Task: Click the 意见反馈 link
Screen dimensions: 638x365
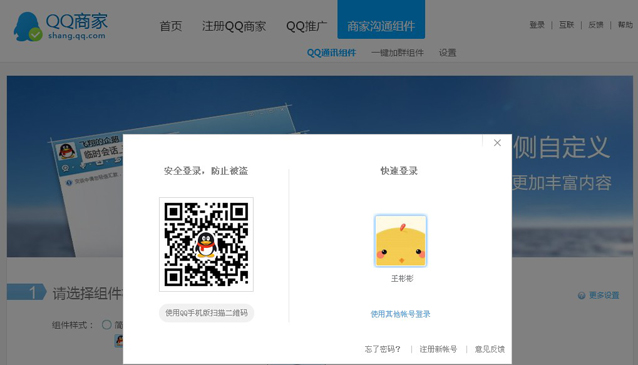Action: point(489,349)
